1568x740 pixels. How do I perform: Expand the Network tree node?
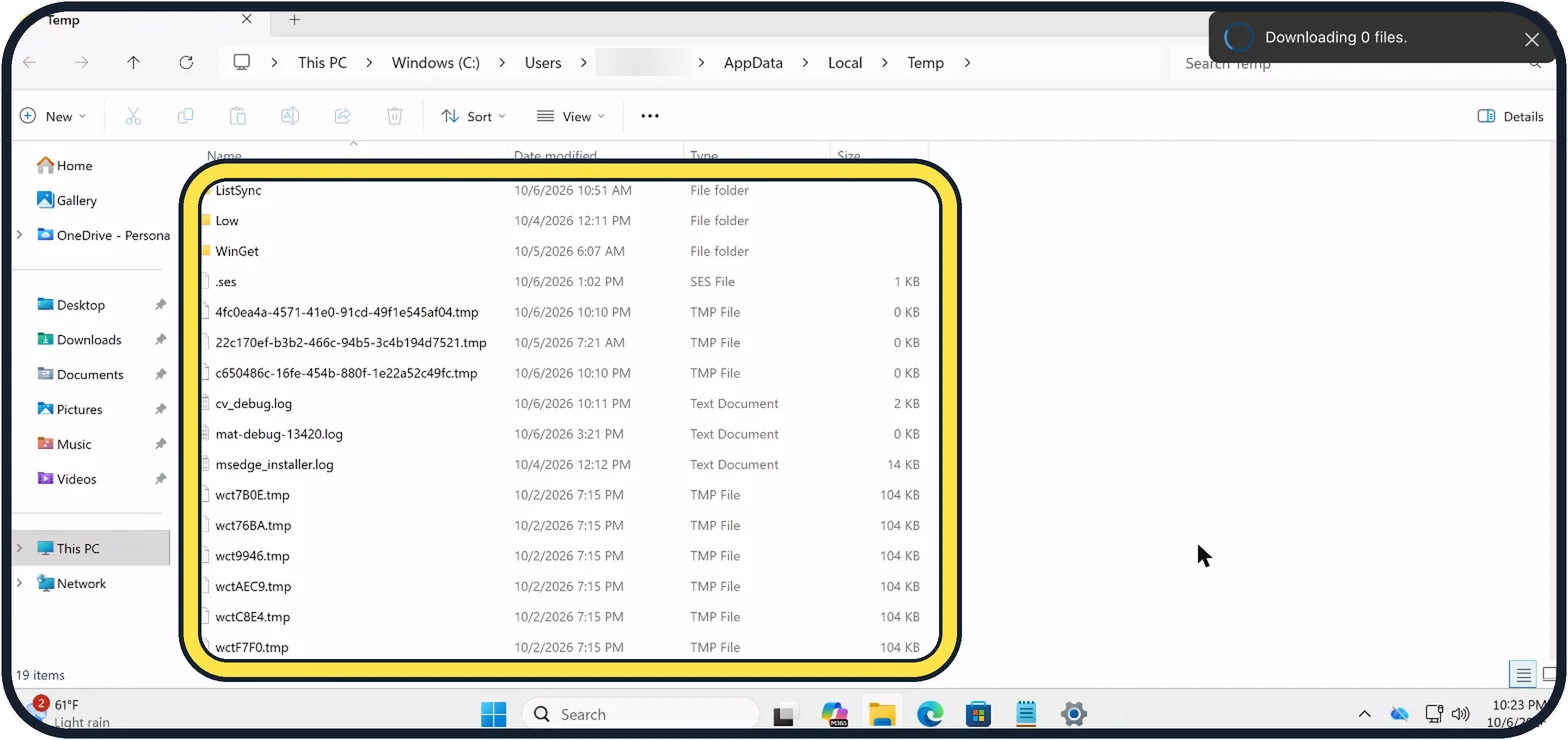pyautogui.click(x=20, y=583)
